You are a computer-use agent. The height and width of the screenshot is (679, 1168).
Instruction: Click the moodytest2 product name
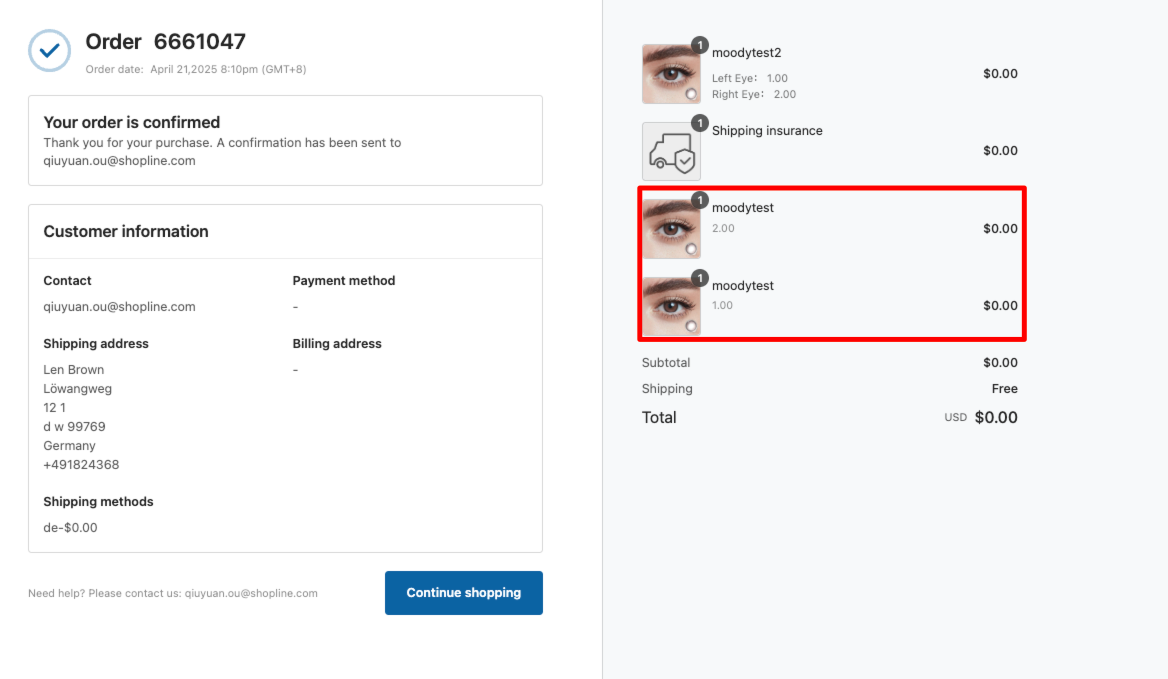[x=746, y=53]
